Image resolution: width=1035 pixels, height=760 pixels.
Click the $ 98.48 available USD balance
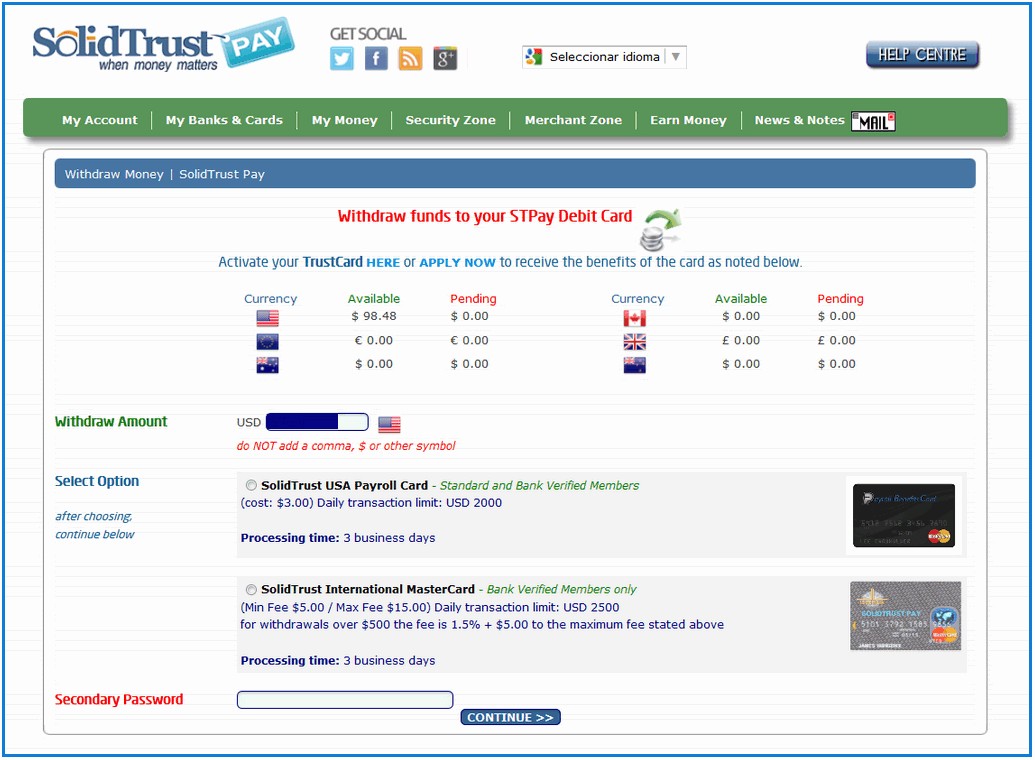[x=374, y=316]
